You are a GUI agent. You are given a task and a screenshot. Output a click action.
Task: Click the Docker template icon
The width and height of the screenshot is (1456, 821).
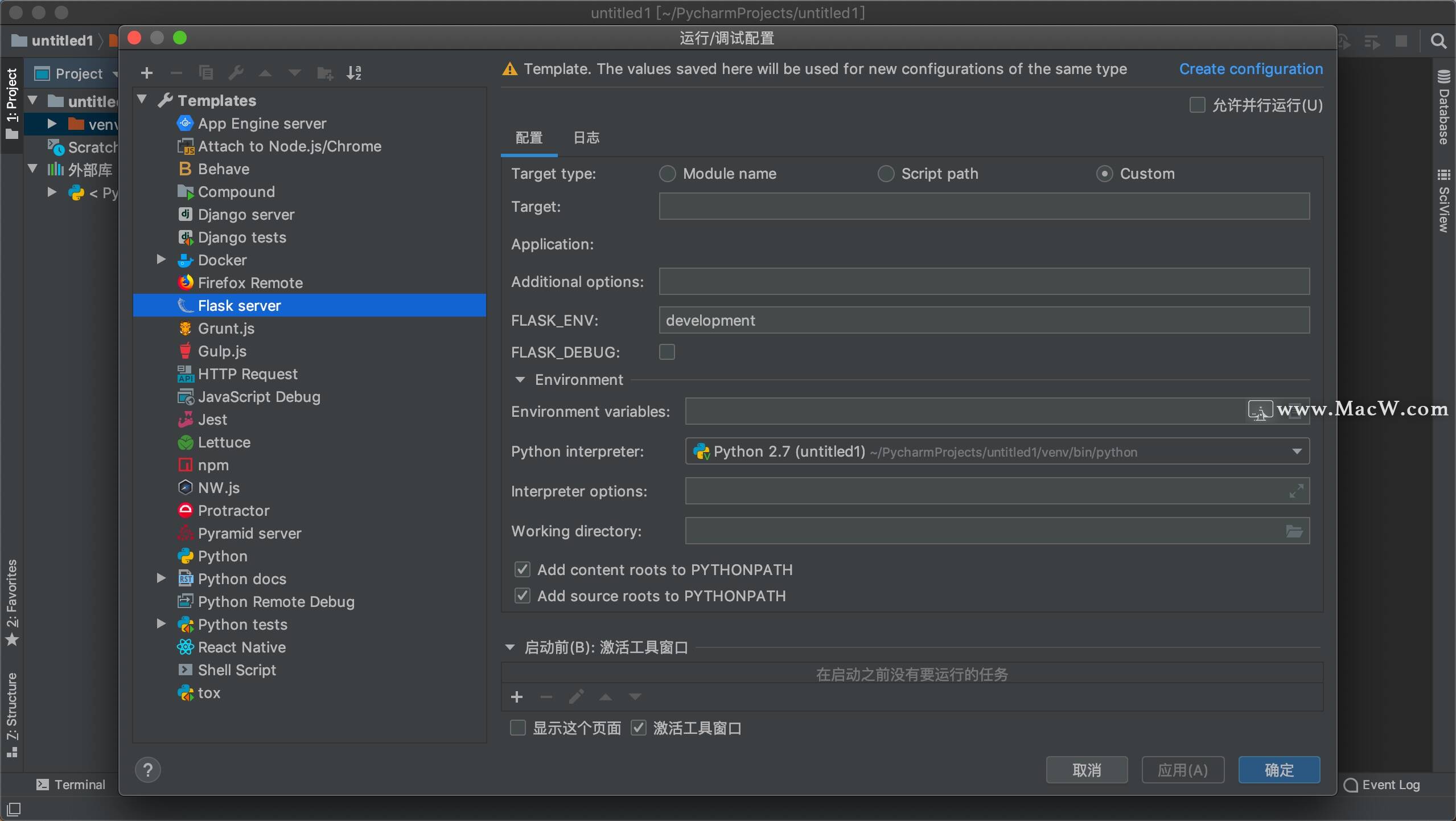tap(183, 259)
